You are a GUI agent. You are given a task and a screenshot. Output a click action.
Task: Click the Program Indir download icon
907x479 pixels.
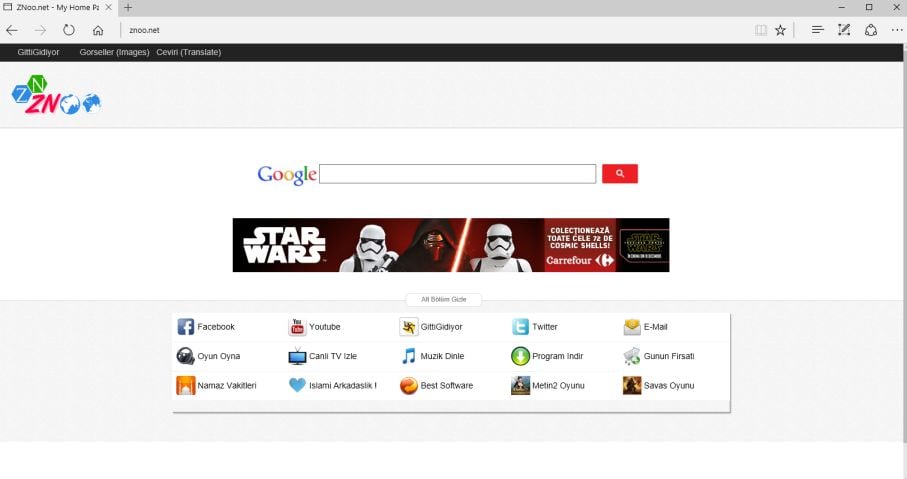coord(520,356)
